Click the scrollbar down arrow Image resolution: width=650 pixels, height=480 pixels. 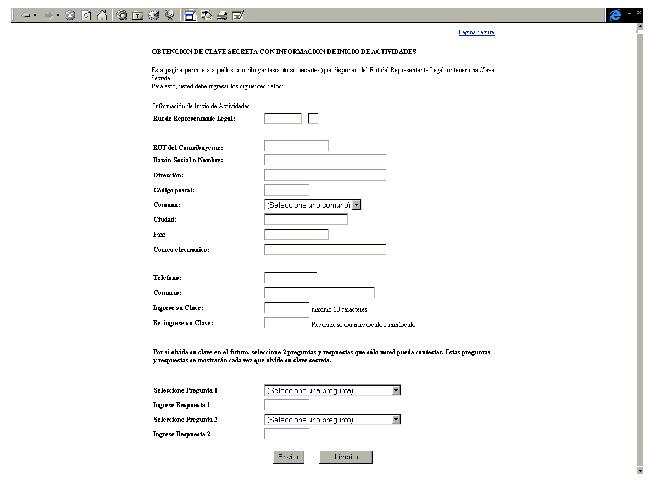coord(640,470)
